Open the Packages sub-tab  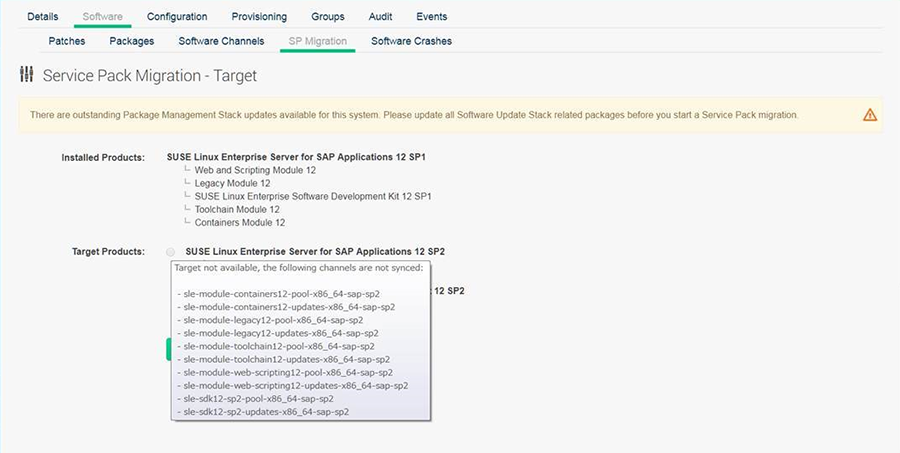[132, 41]
